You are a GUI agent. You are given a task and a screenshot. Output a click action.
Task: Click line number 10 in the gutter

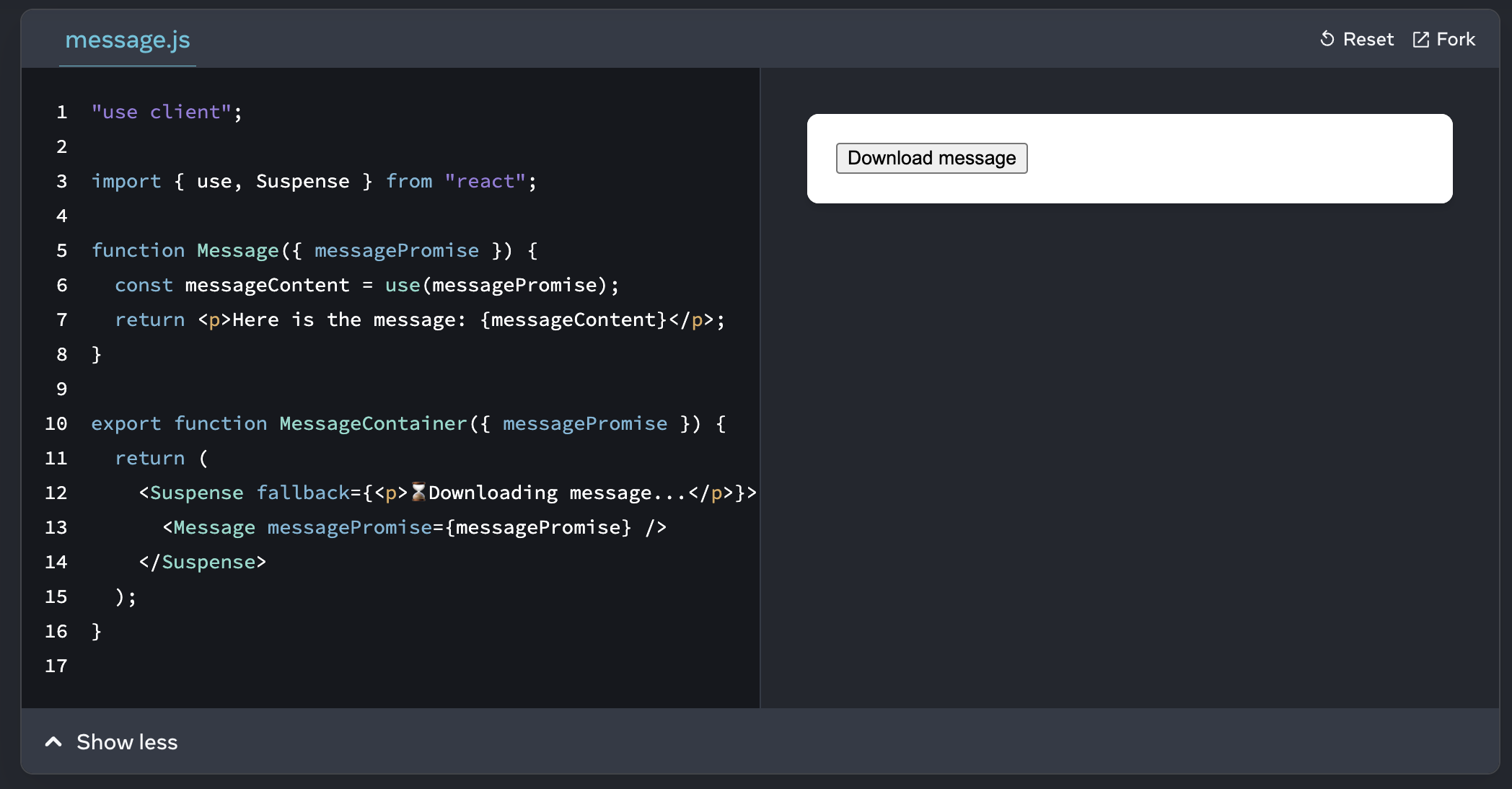pos(56,424)
